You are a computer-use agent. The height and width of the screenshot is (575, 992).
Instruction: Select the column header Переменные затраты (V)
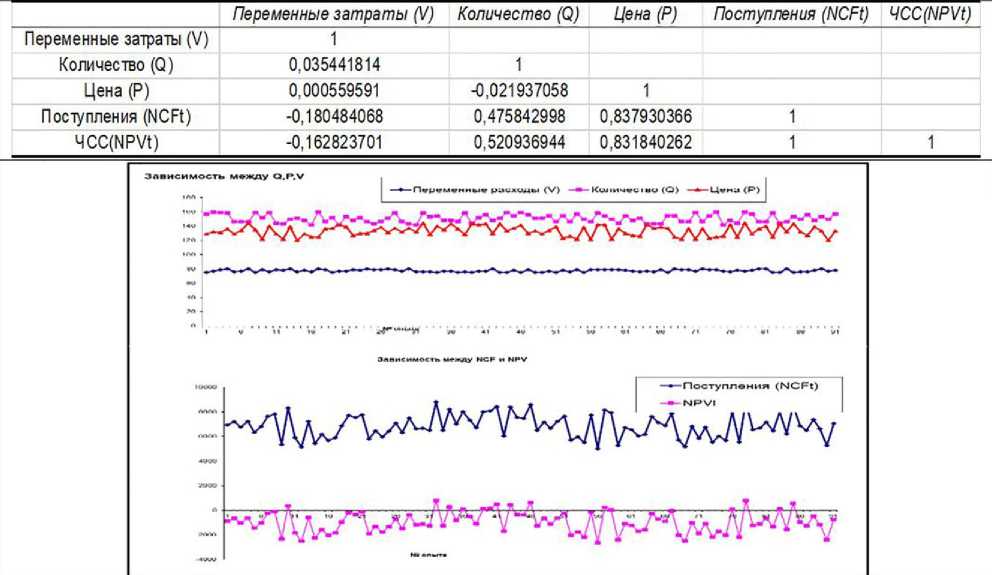[334, 14]
